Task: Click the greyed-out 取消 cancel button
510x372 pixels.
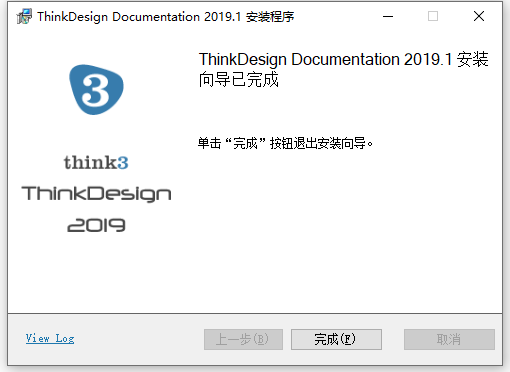Action: pos(449,339)
